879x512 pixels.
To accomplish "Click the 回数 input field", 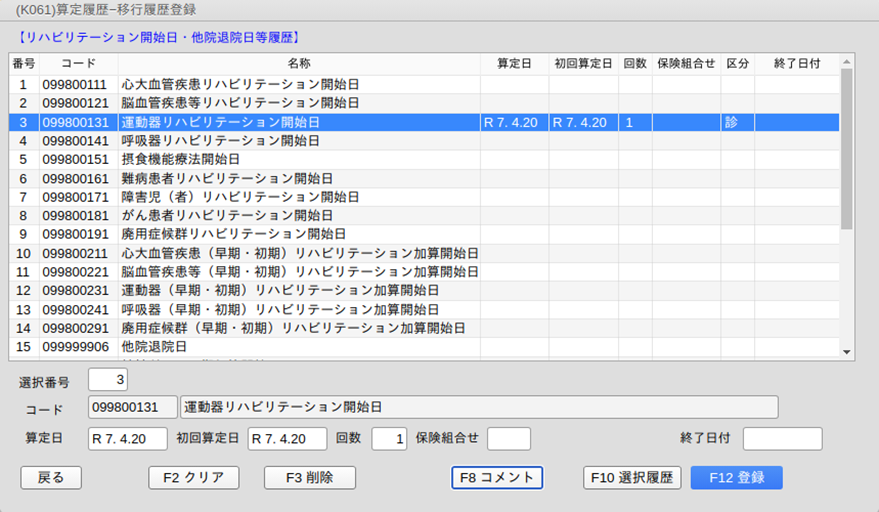I will [389, 439].
